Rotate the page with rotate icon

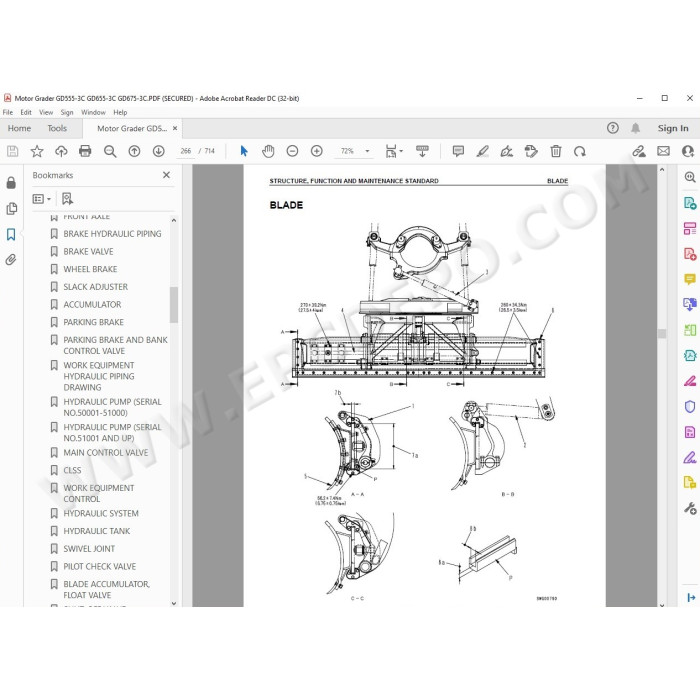tap(579, 151)
